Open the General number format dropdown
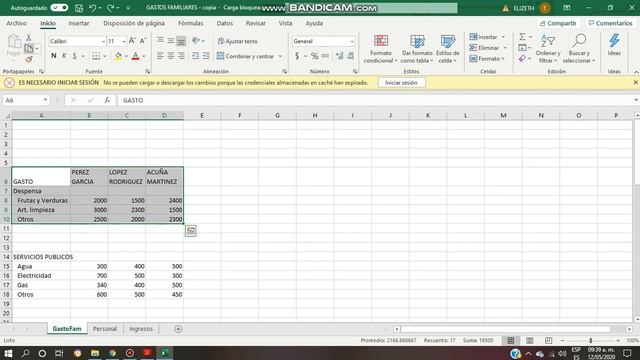The height and width of the screenshot is (360, 640). [352, 41]
